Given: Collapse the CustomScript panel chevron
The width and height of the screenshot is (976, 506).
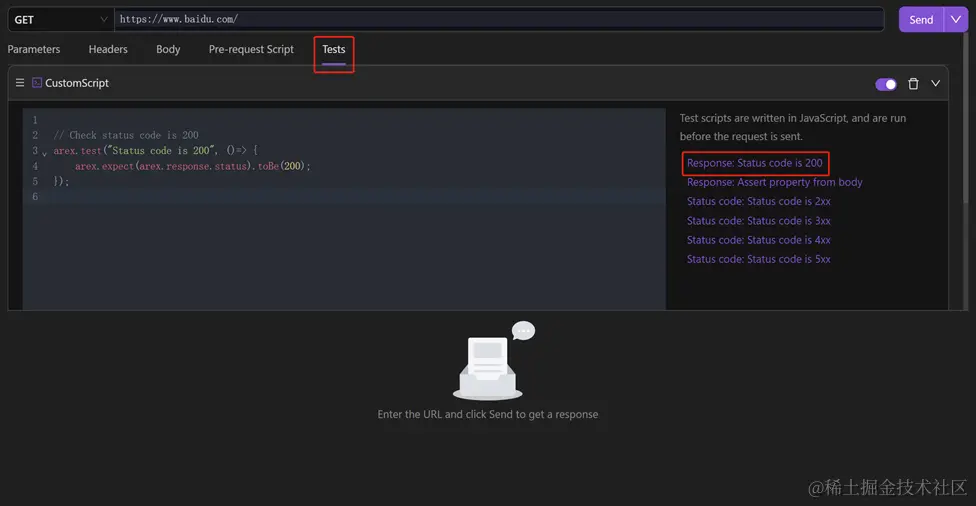Looking at the screenshot, I should click(x=936, y=83).
